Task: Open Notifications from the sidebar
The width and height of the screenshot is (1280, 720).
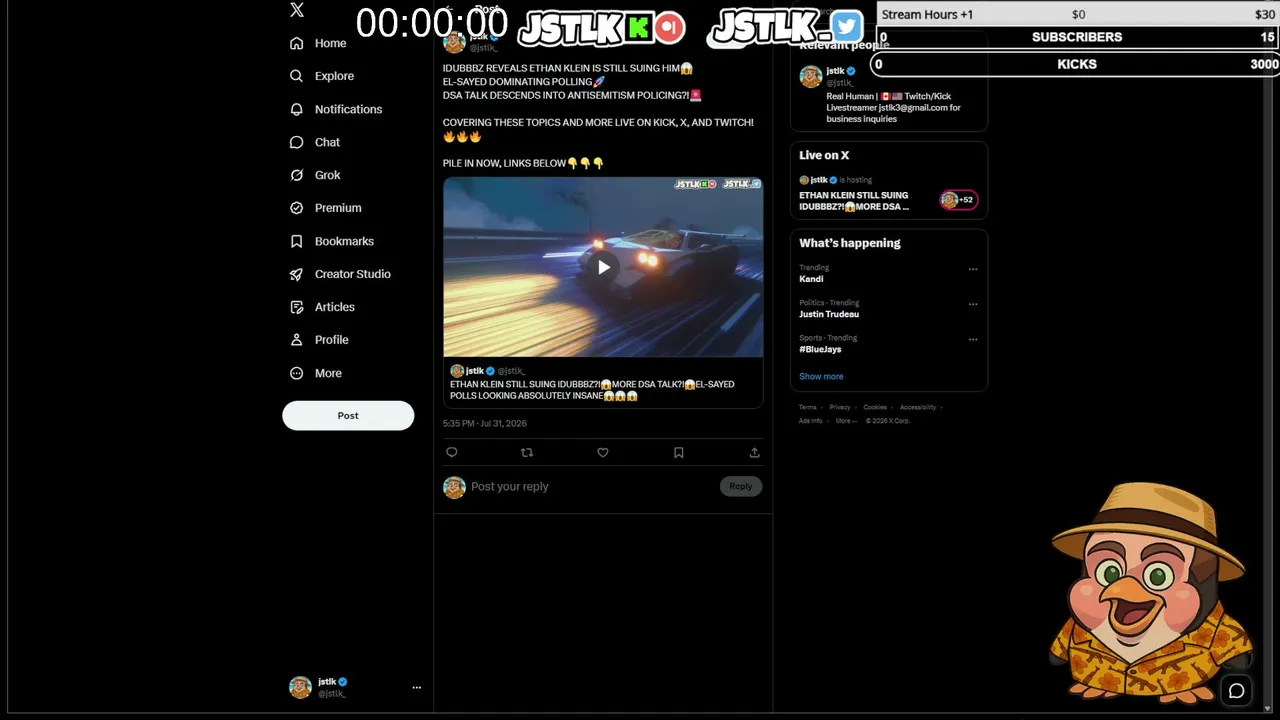Action: tap(336, 109)
